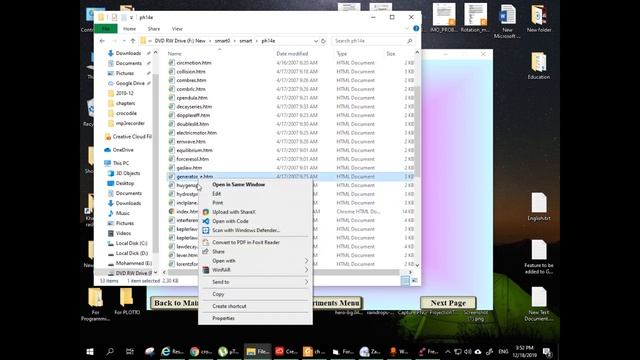Click the Explorer help icon
This screenshot has height=360, width=640.
point(416,28)
